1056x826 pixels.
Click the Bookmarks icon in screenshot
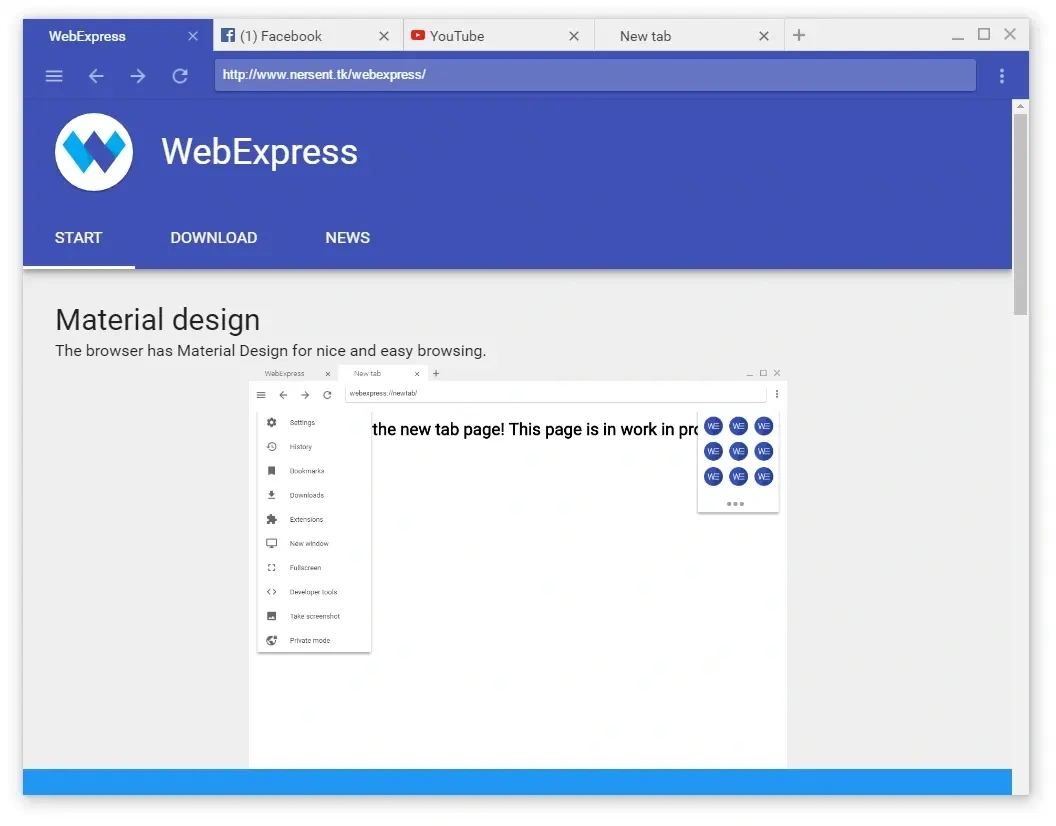point(271,471)
